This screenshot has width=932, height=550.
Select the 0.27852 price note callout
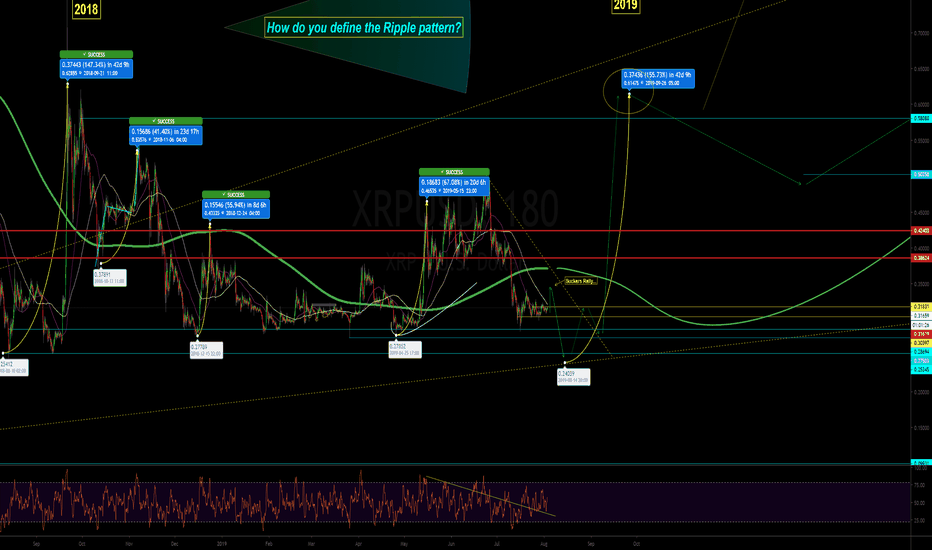(405, 350)
